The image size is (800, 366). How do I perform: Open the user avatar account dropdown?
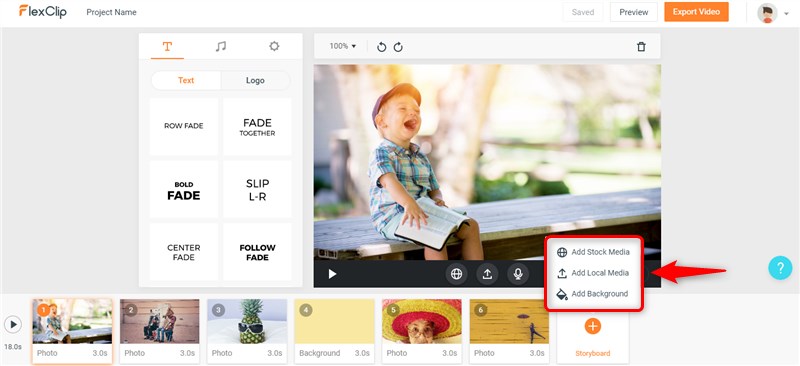(773, 13)
